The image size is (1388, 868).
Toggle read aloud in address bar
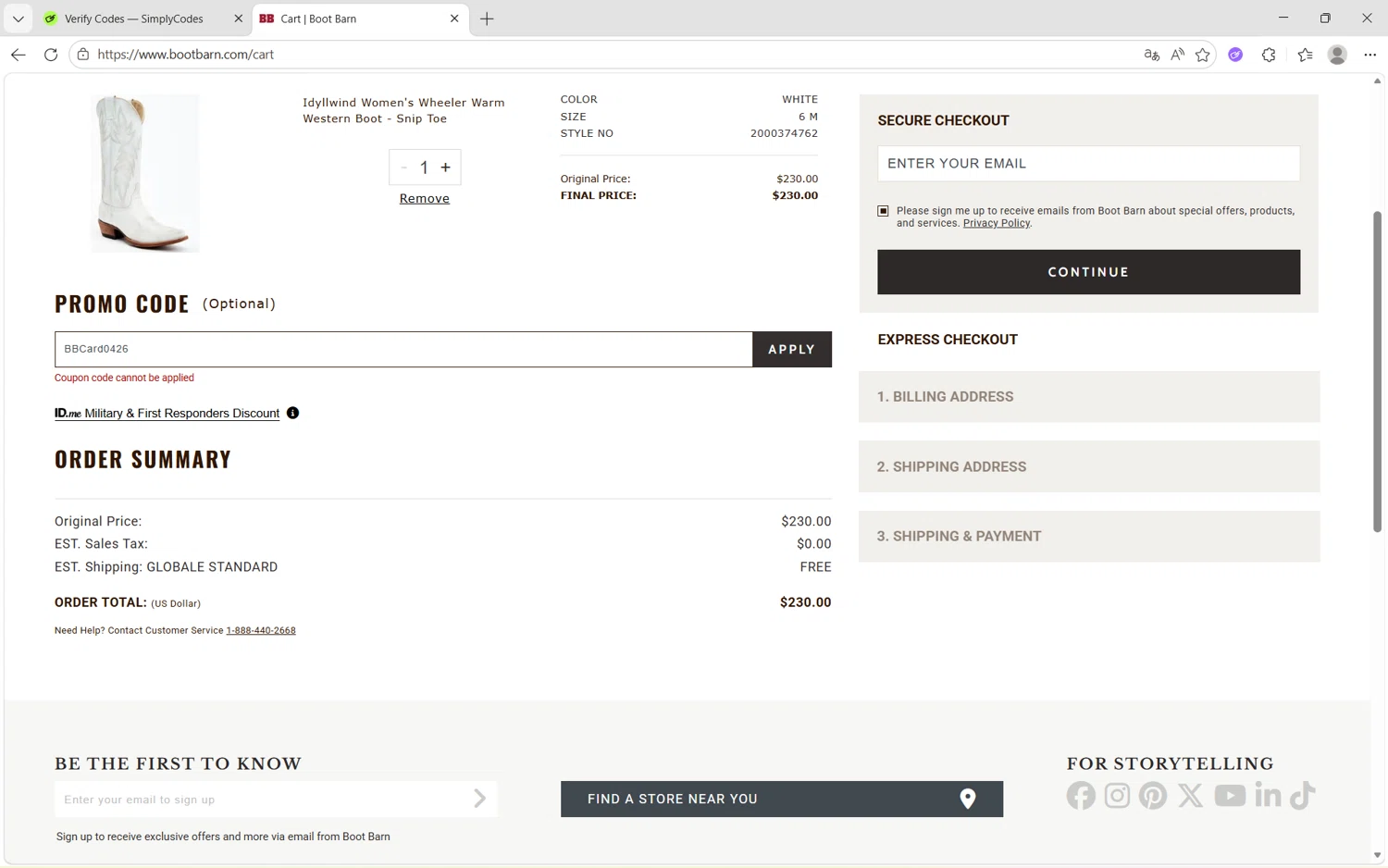click(1177, 55)
